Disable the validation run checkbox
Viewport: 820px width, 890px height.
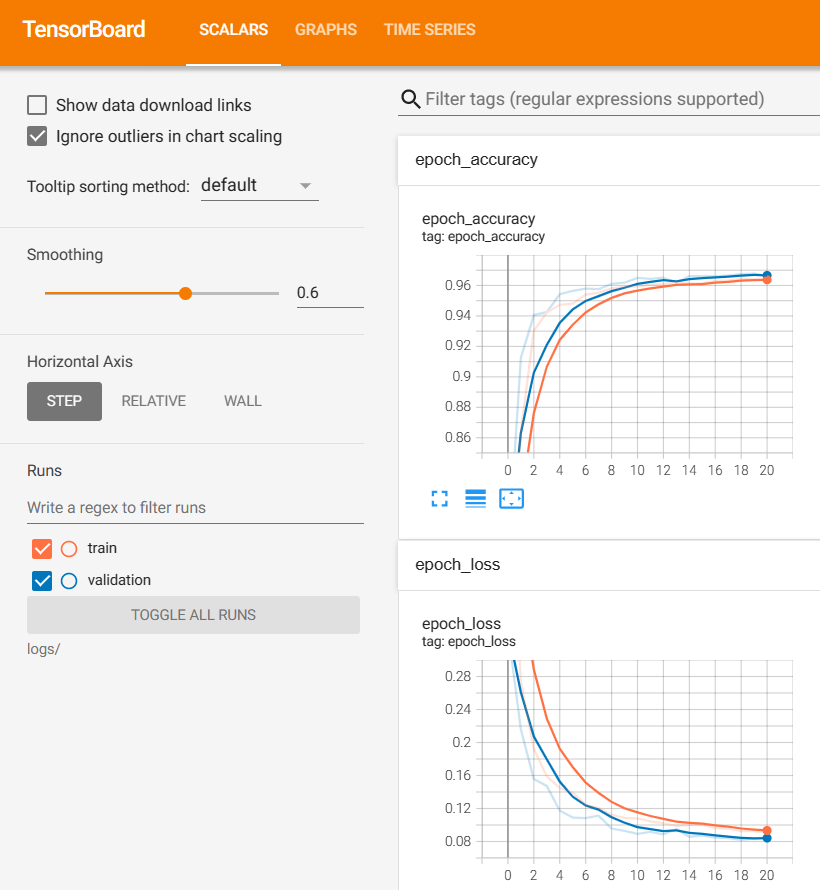[x=42, y=580]
